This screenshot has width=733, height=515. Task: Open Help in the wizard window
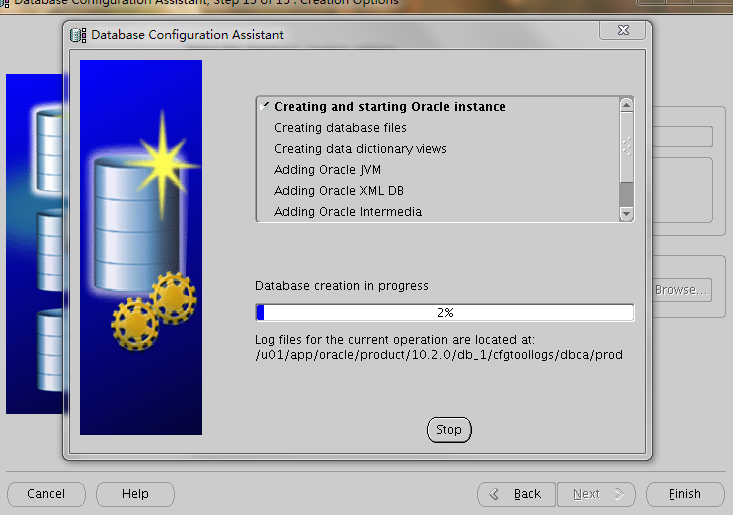pyautogui.click(x=135, y=494)
